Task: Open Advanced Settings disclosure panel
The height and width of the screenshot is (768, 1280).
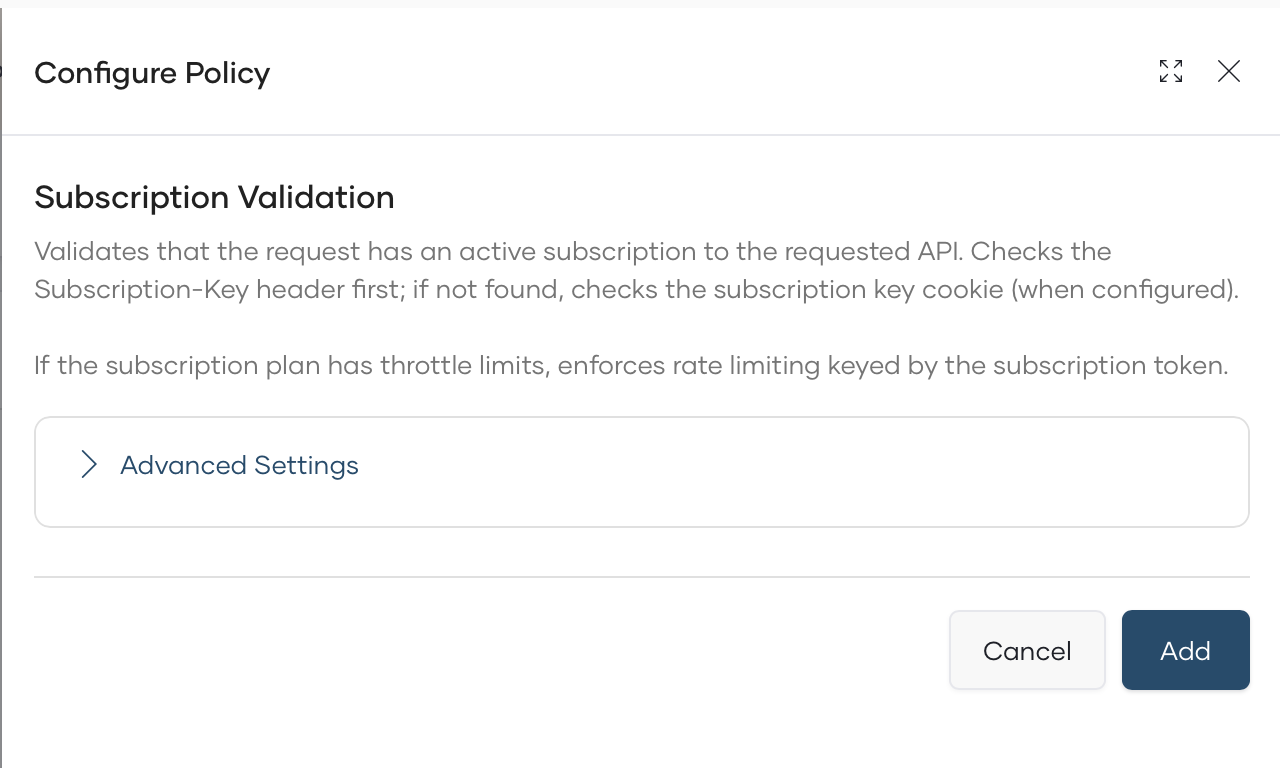Action: [x=239, y=464]
